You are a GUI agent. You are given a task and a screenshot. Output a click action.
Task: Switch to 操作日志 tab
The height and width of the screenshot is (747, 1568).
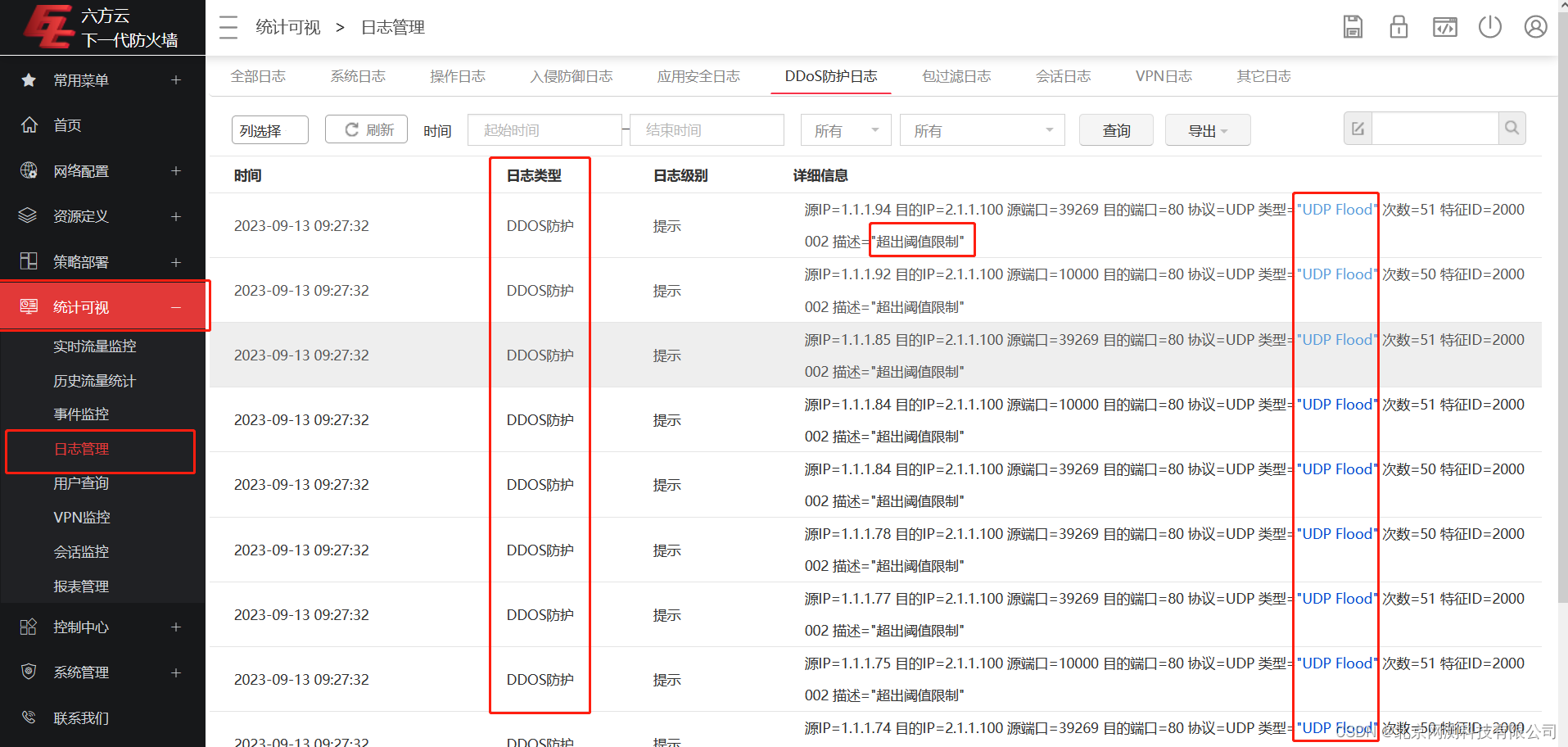coord(458,76)
